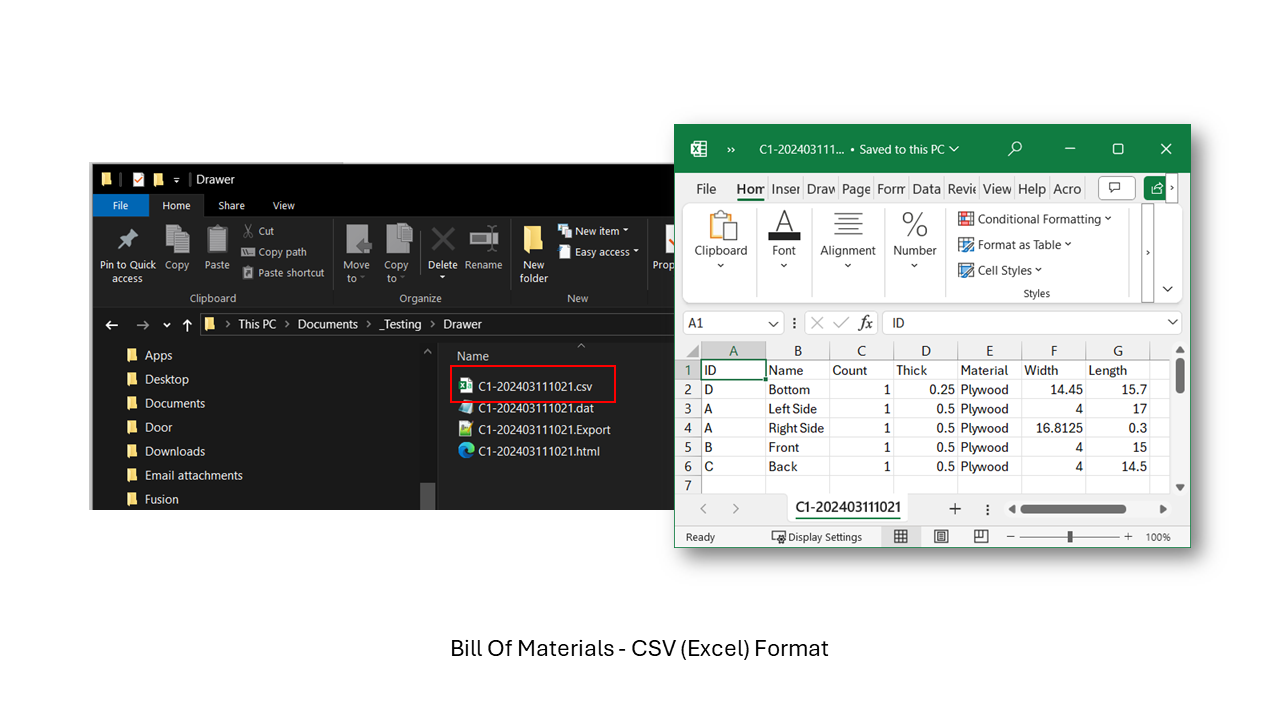Image resolution: width=1280 pixels, height=720 pixels.
Task: Click Move to in File Explorer Organize group
Action: tap(357, 254)
